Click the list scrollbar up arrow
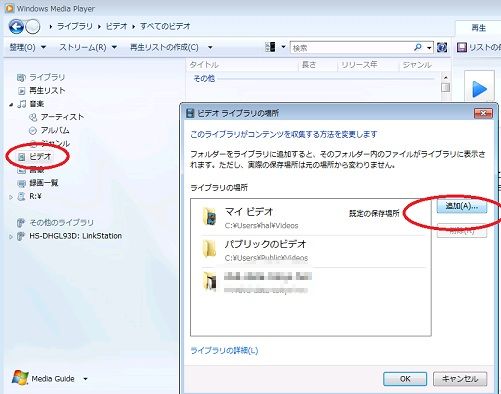 click(x=445, y=77)
